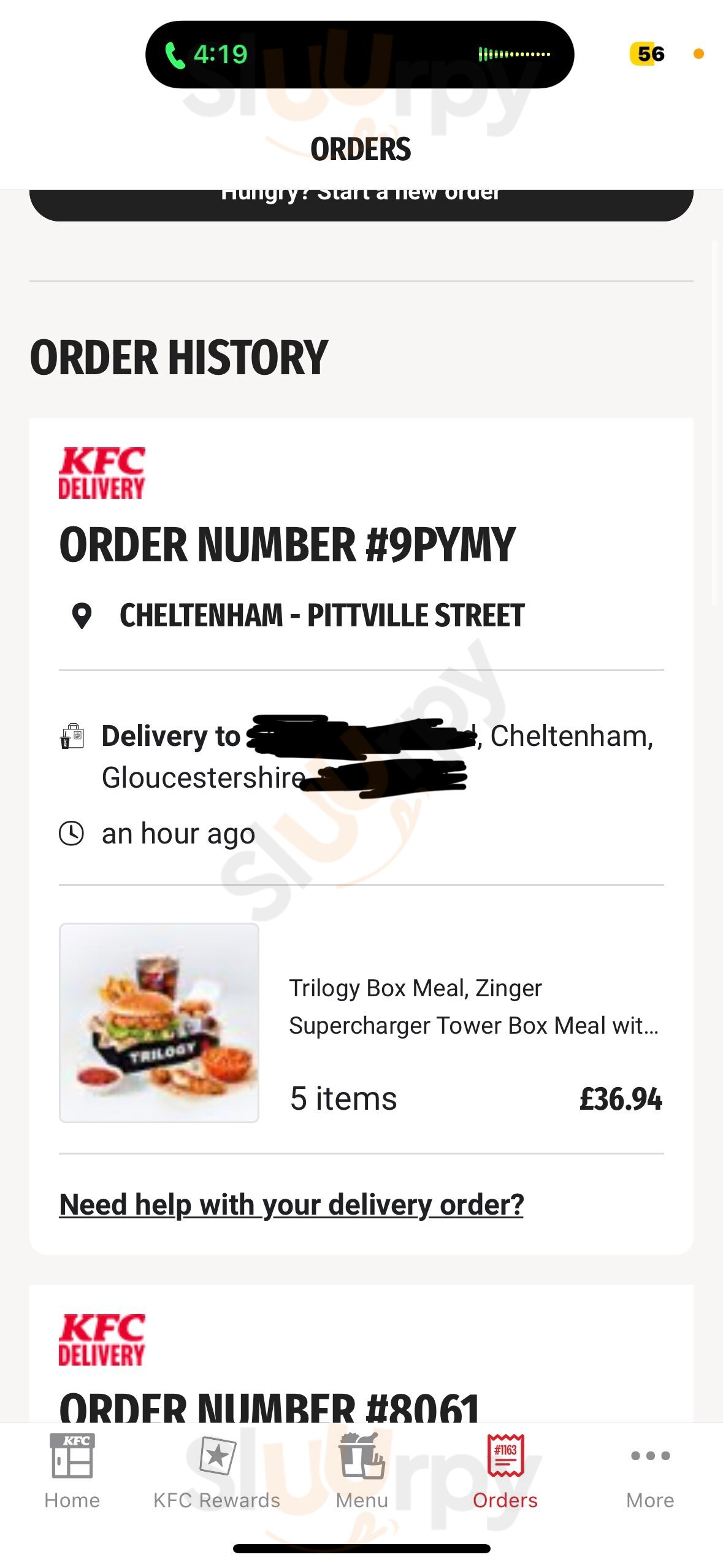
Task: Tap the green phone call icon
Action: pos(175,55)
